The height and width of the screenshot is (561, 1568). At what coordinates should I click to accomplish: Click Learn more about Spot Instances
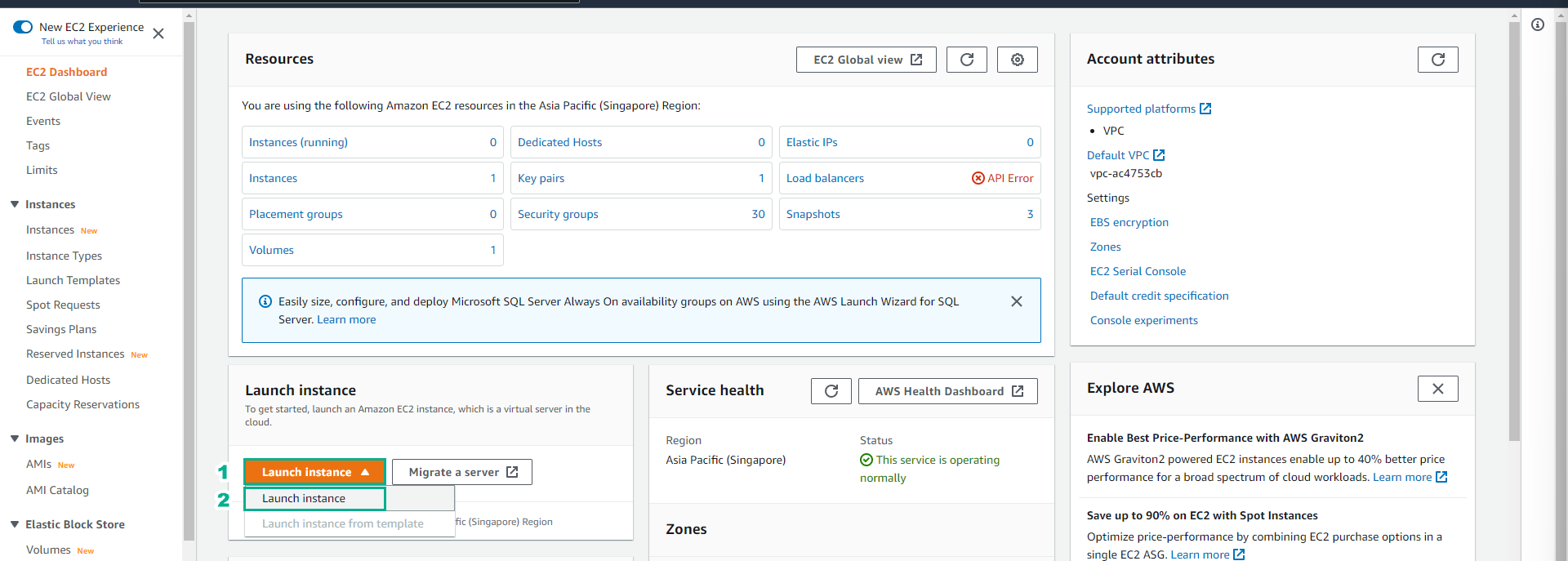coord(1207,554)
